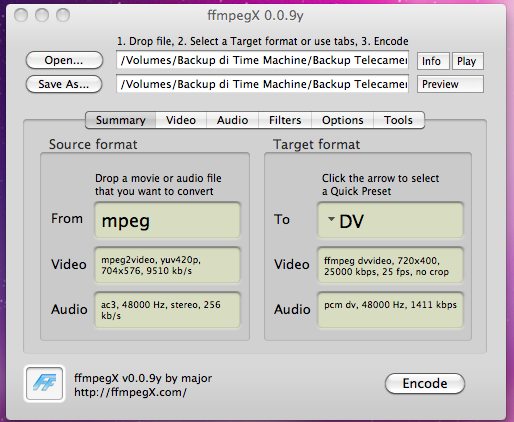This screenshot has height=422, width=514.
Task: Click the source mpeg format box
Action: (x=167, y=220)
